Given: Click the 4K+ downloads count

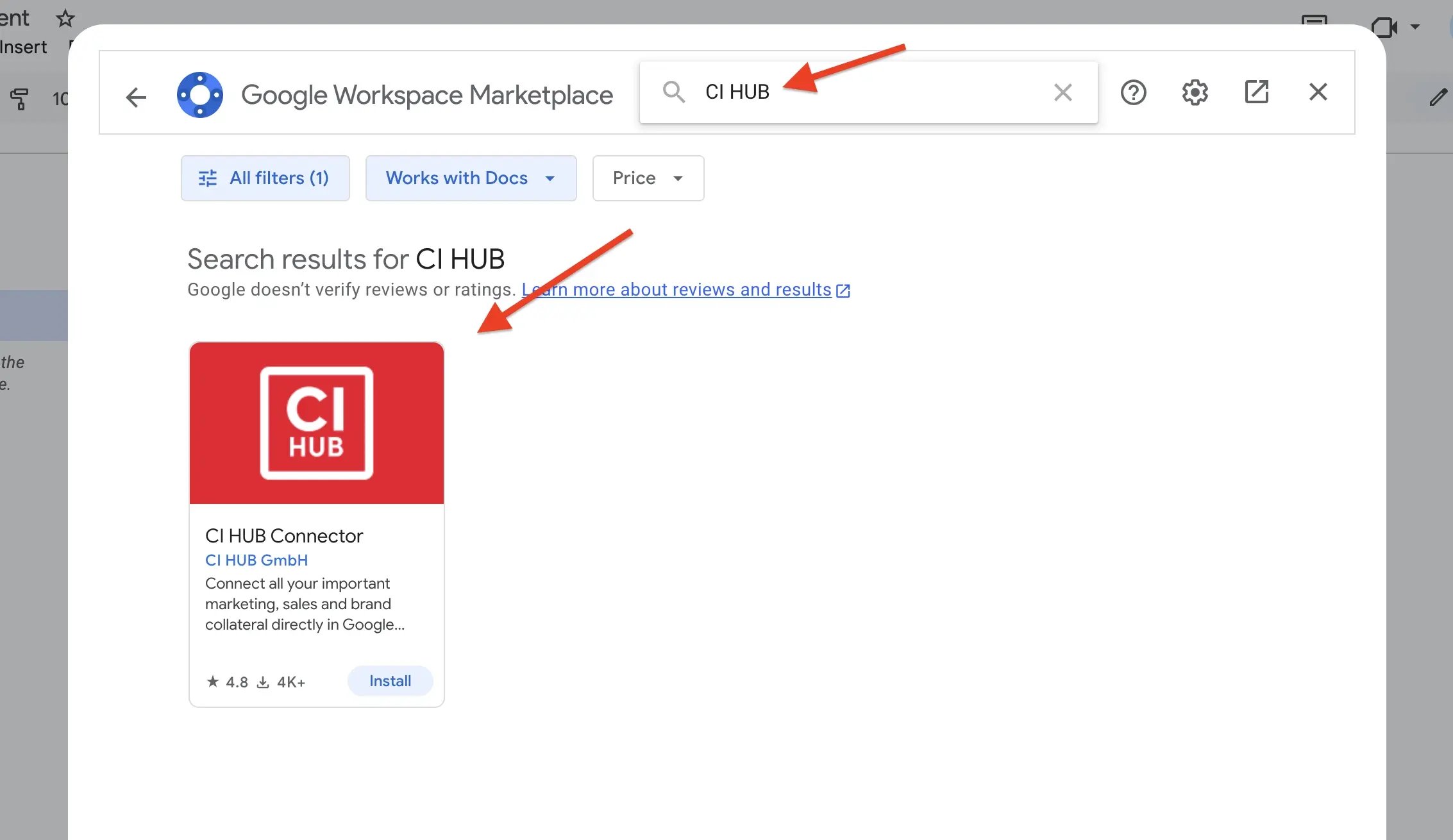Looking at the screenshot, I should 281,682.
